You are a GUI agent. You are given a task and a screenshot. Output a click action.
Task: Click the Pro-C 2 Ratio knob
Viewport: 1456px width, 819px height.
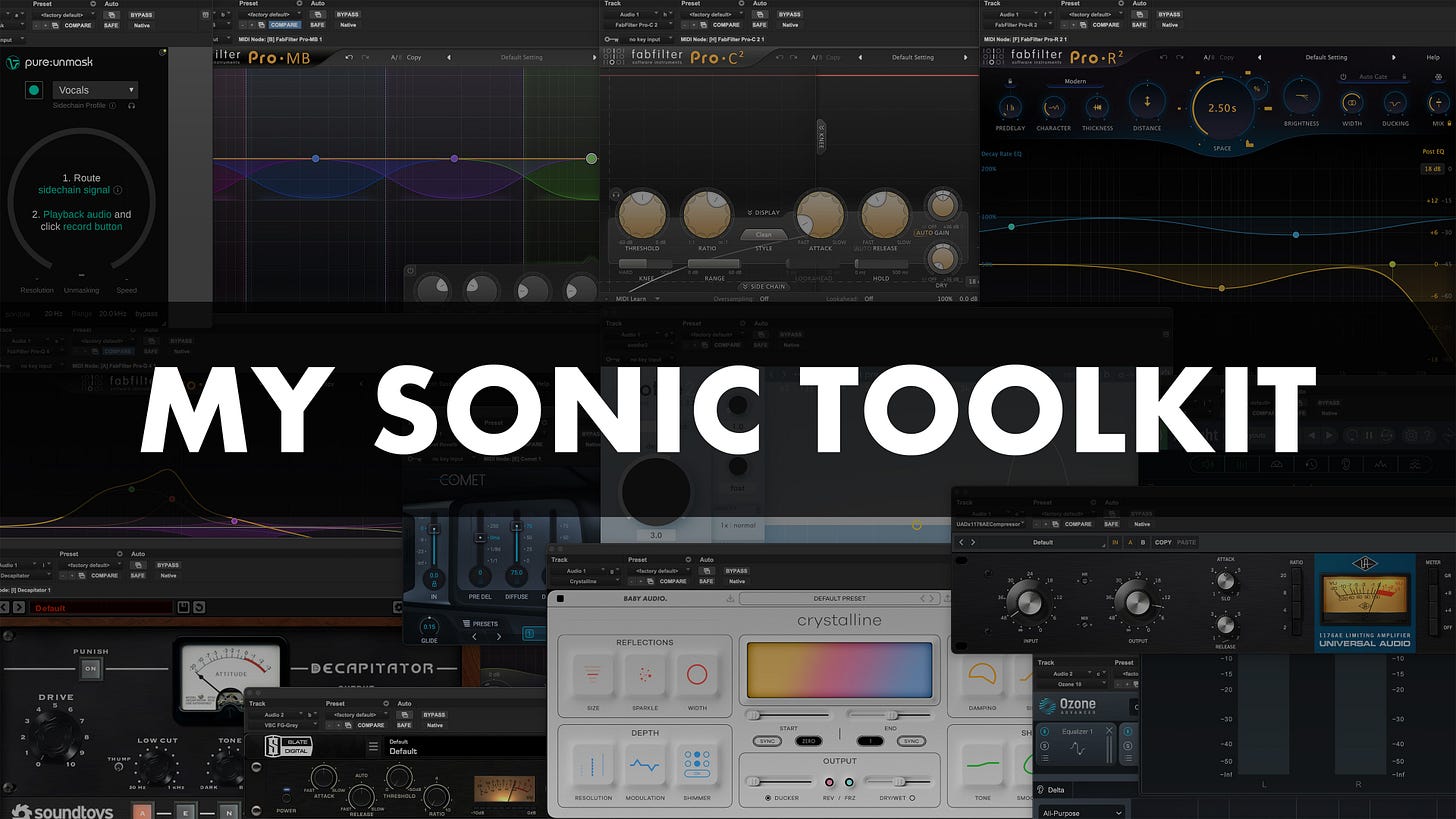(707, 214)
